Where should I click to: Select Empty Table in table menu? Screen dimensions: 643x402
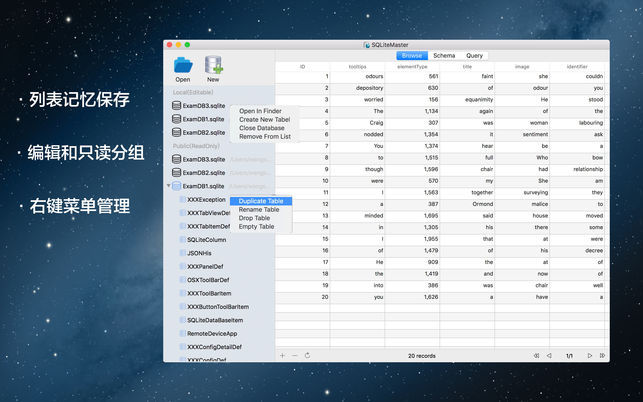point(256,226)
